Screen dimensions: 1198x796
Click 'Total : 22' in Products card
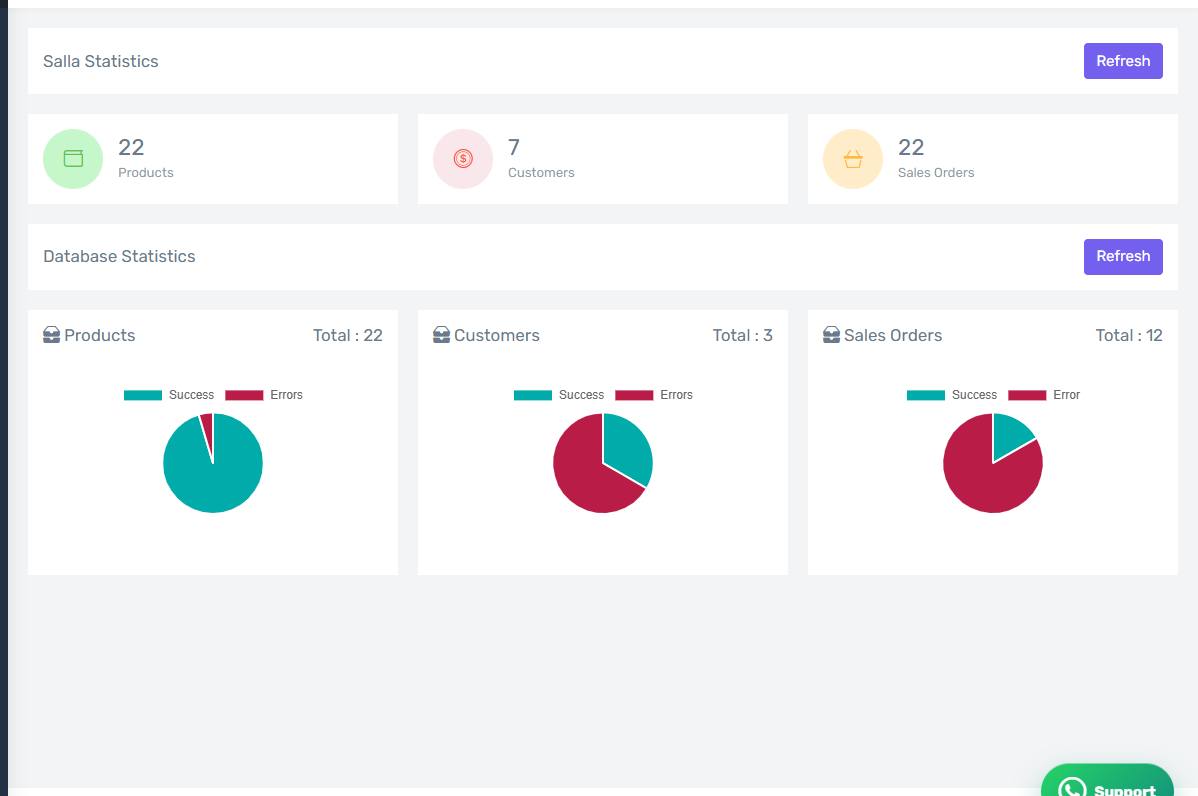tap(348, 335)
